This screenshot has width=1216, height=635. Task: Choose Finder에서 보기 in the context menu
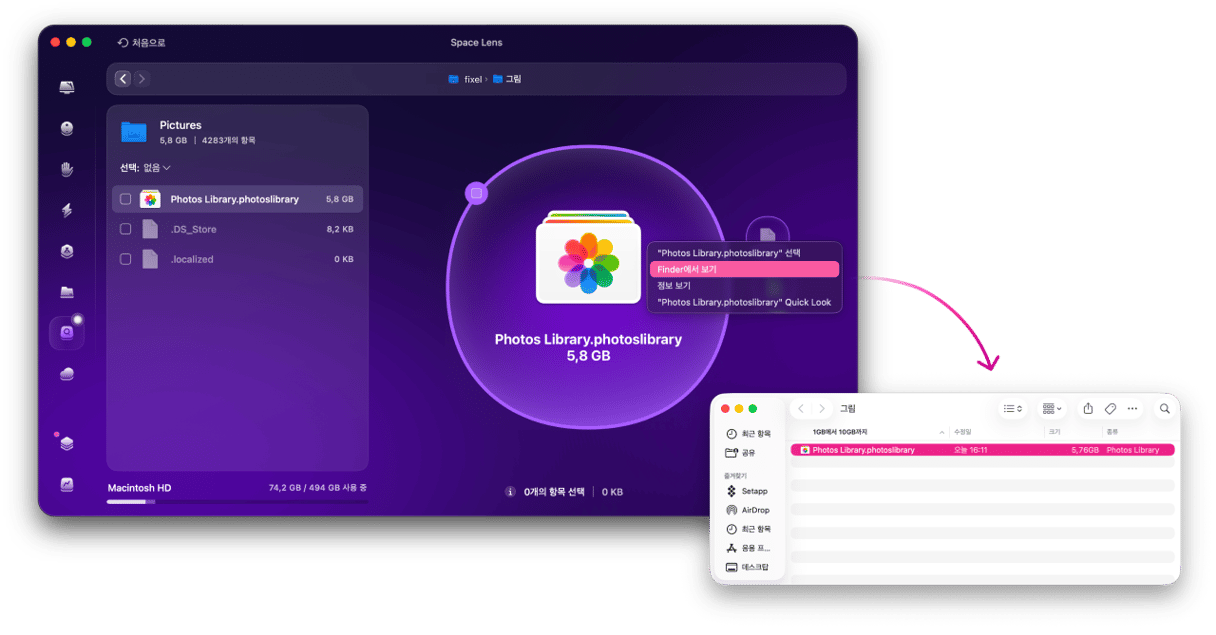[x=744, y=270]
